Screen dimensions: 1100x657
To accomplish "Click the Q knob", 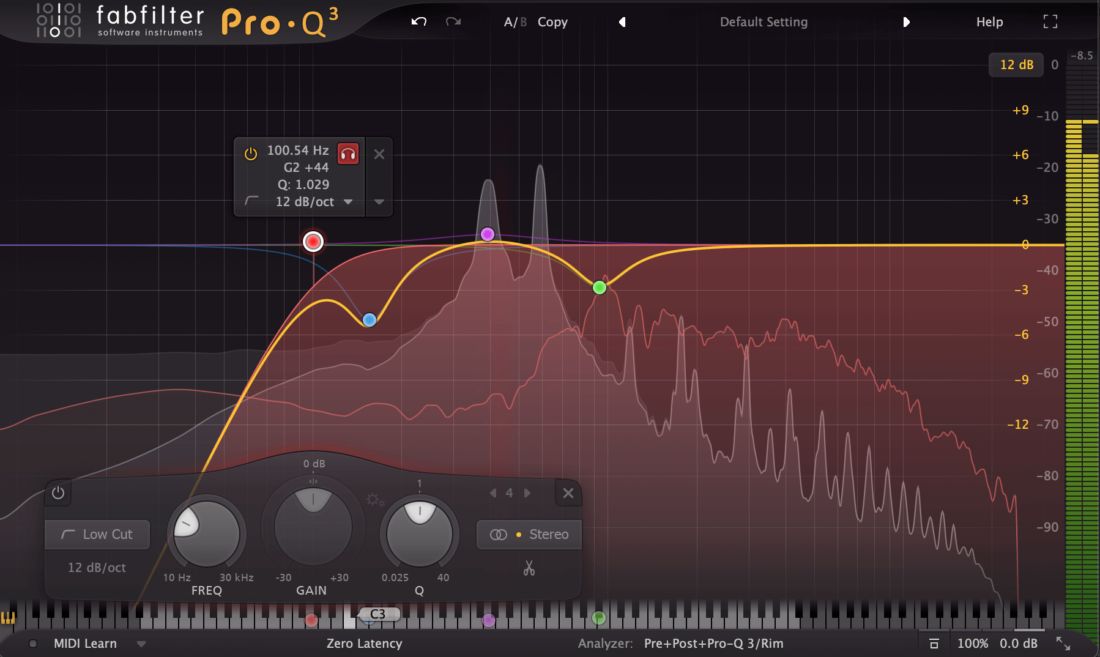I will click(x=420, y=534).
